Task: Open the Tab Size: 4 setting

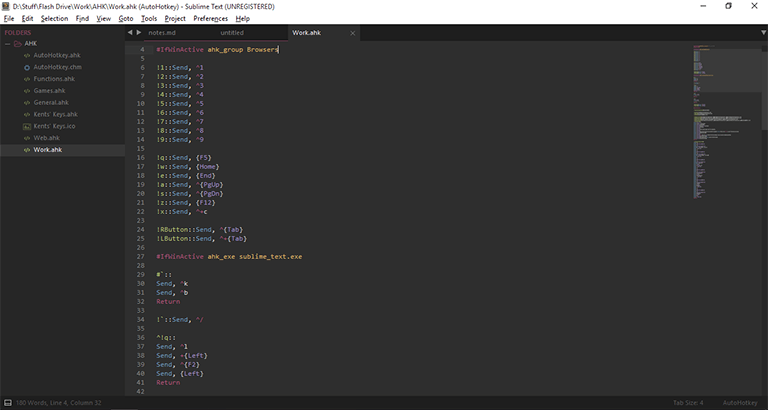Action: pyautogui.click(x=688, y=403)
